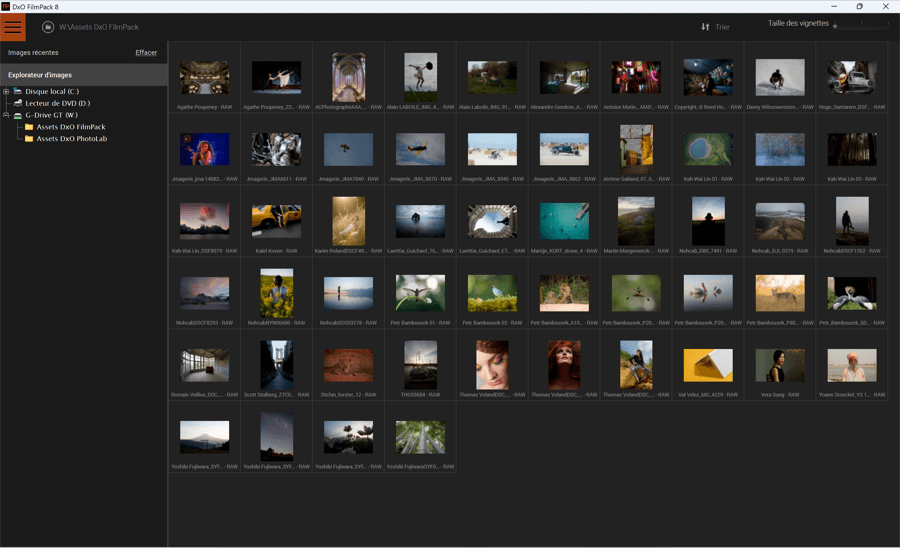900x548 pixels.
Task: Click the Disque local (C:) drive icon
Action: tap(17, 91)
